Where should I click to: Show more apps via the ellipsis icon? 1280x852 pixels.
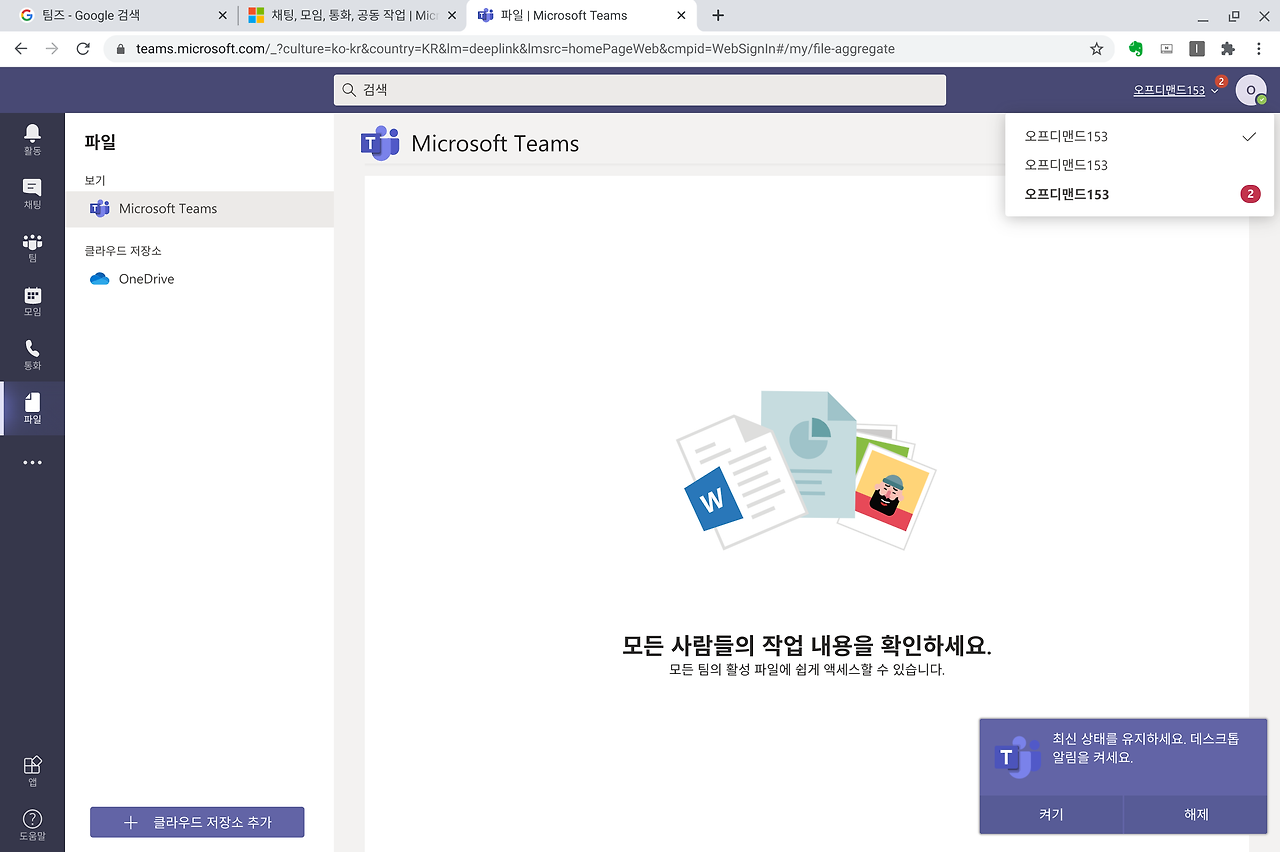32,463
